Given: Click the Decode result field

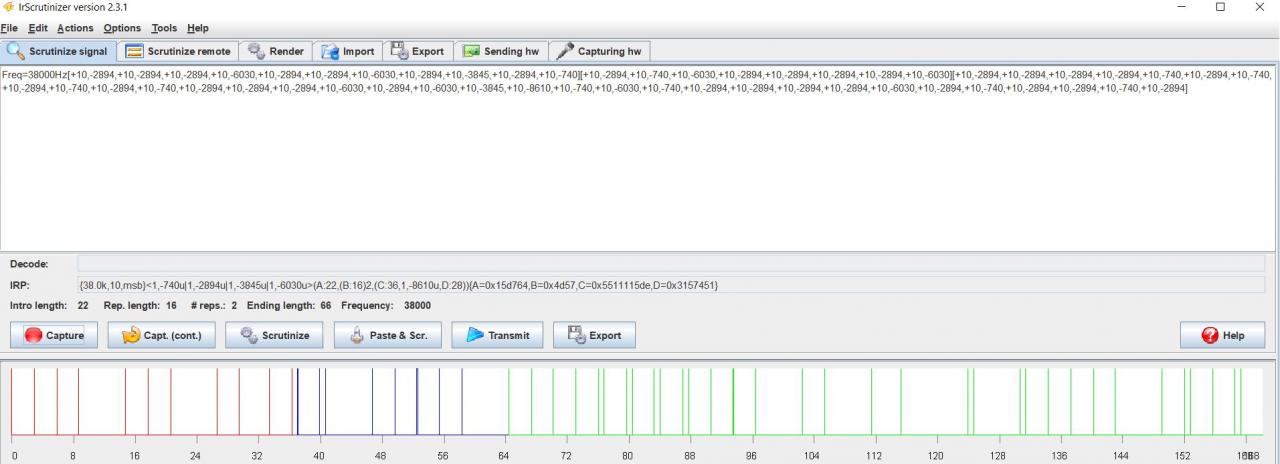Looking at the screenshot, I should [x=671, y=263].
